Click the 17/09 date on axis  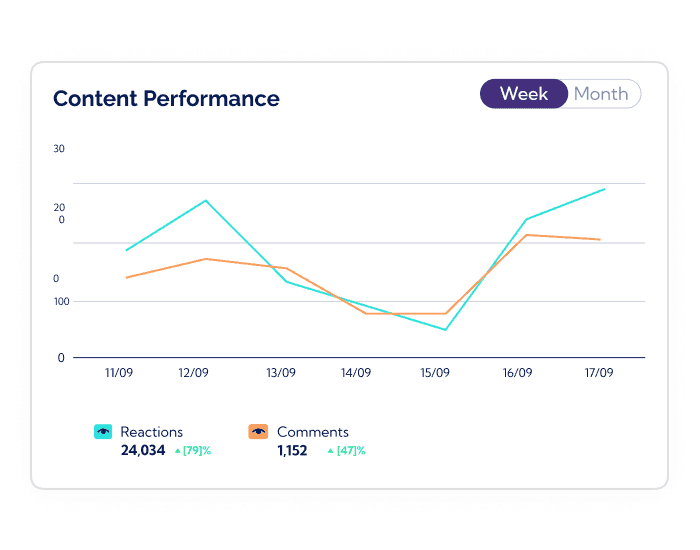599,373
